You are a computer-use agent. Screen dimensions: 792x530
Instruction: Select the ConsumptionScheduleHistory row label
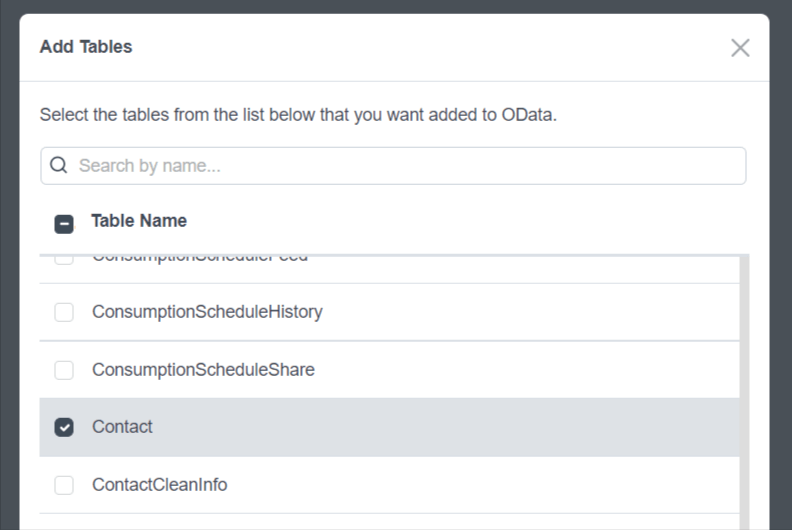(207, 312)
